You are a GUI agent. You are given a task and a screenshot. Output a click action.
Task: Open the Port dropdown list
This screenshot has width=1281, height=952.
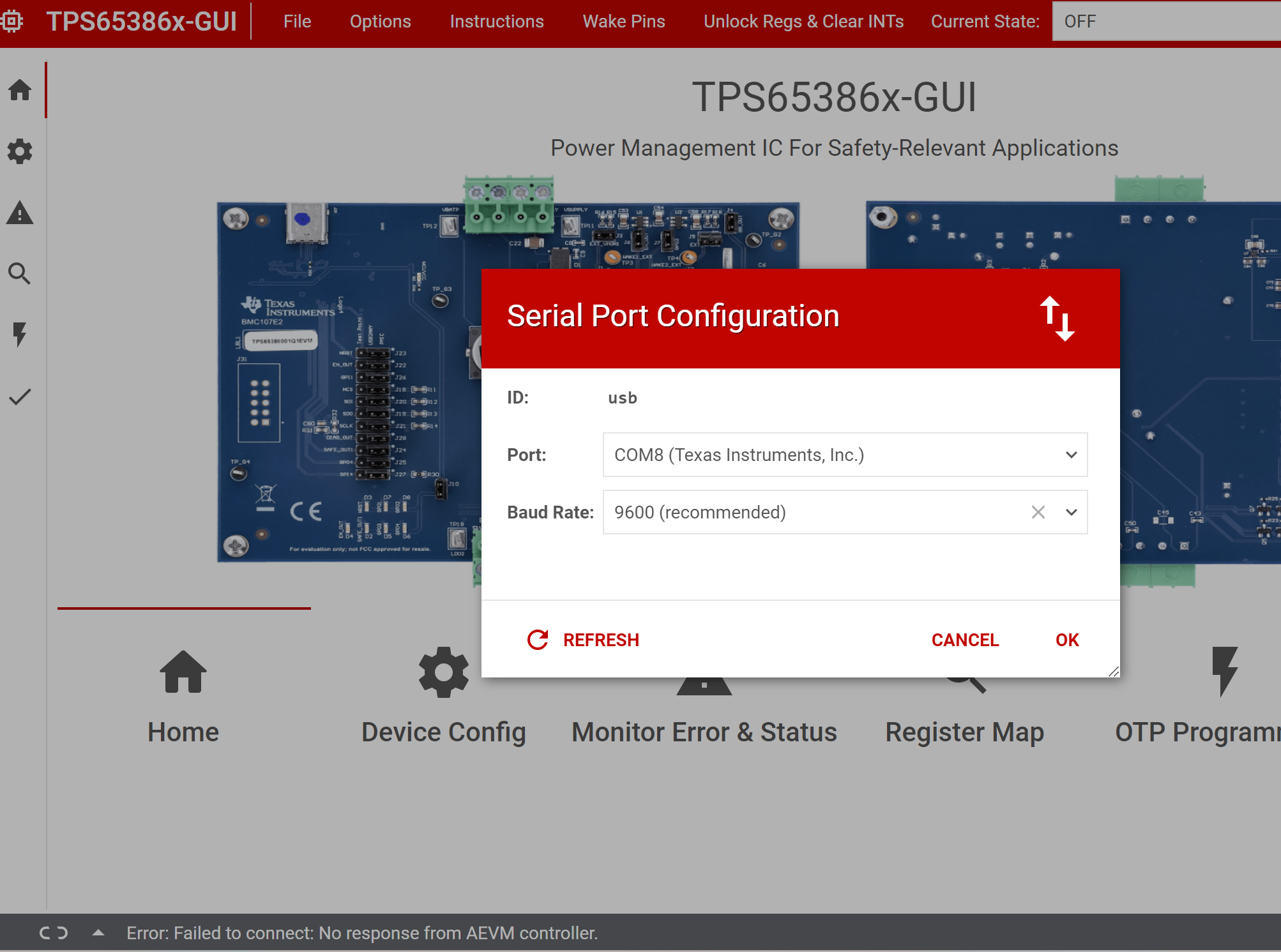(845, 455)
